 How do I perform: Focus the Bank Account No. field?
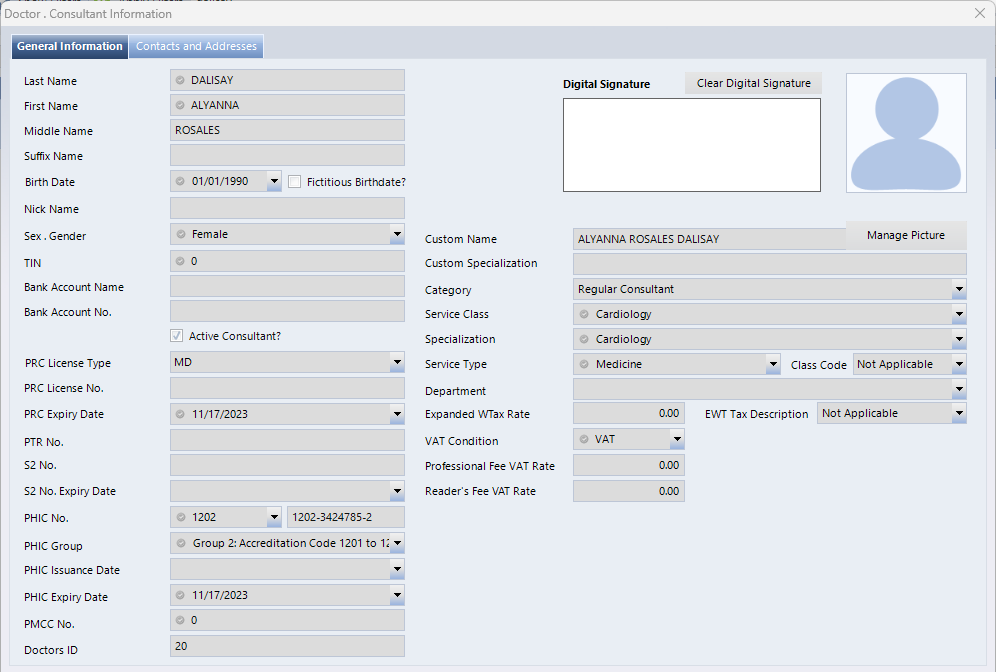tap(287, 311)
